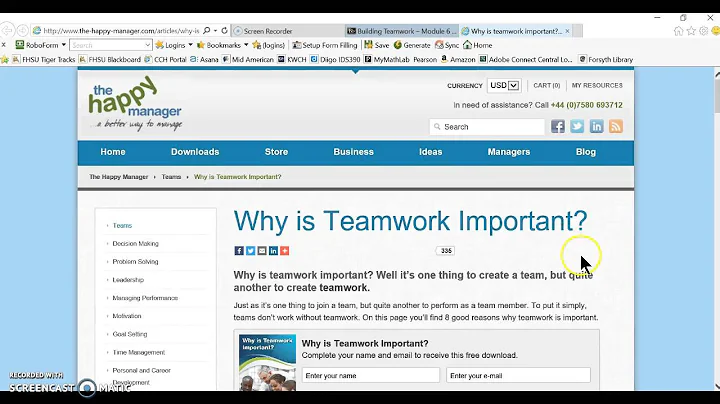The width and height of the screenshot is (720, 404).
Task: Open the Business navigation menu item
Action: (354, 152)
